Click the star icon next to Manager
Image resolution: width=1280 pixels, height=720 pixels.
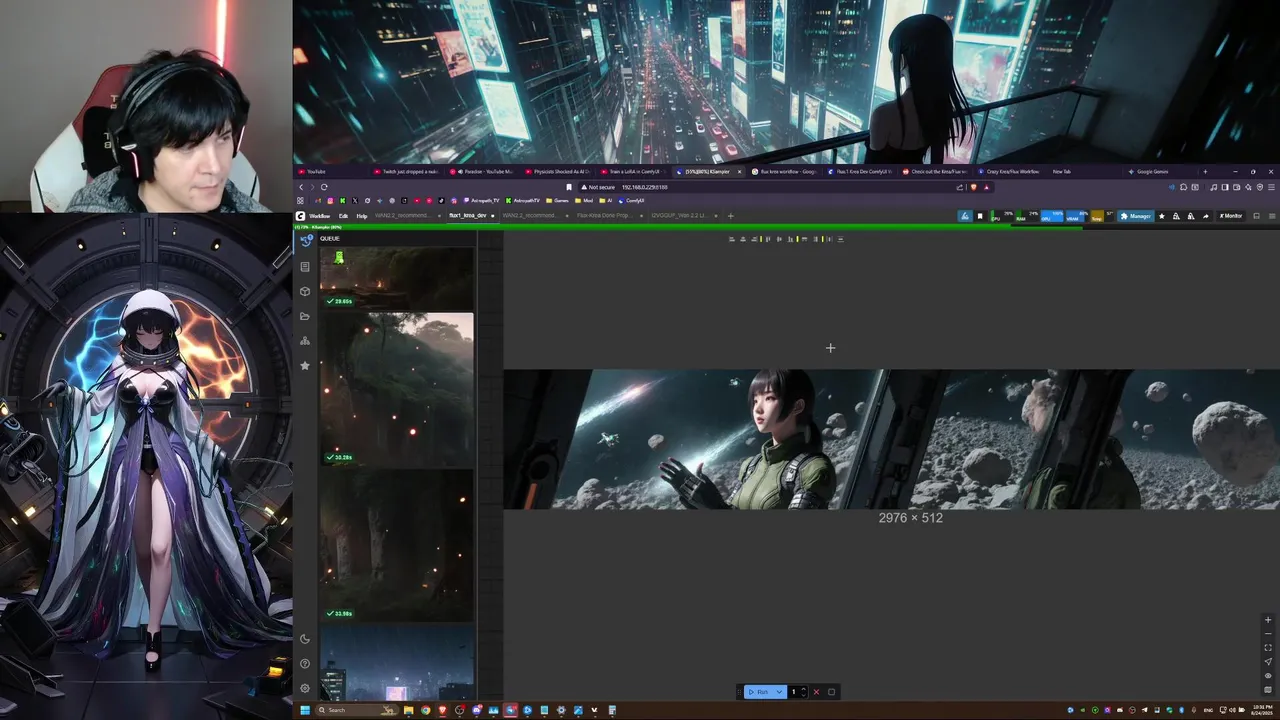click(x=1162, y=216)
